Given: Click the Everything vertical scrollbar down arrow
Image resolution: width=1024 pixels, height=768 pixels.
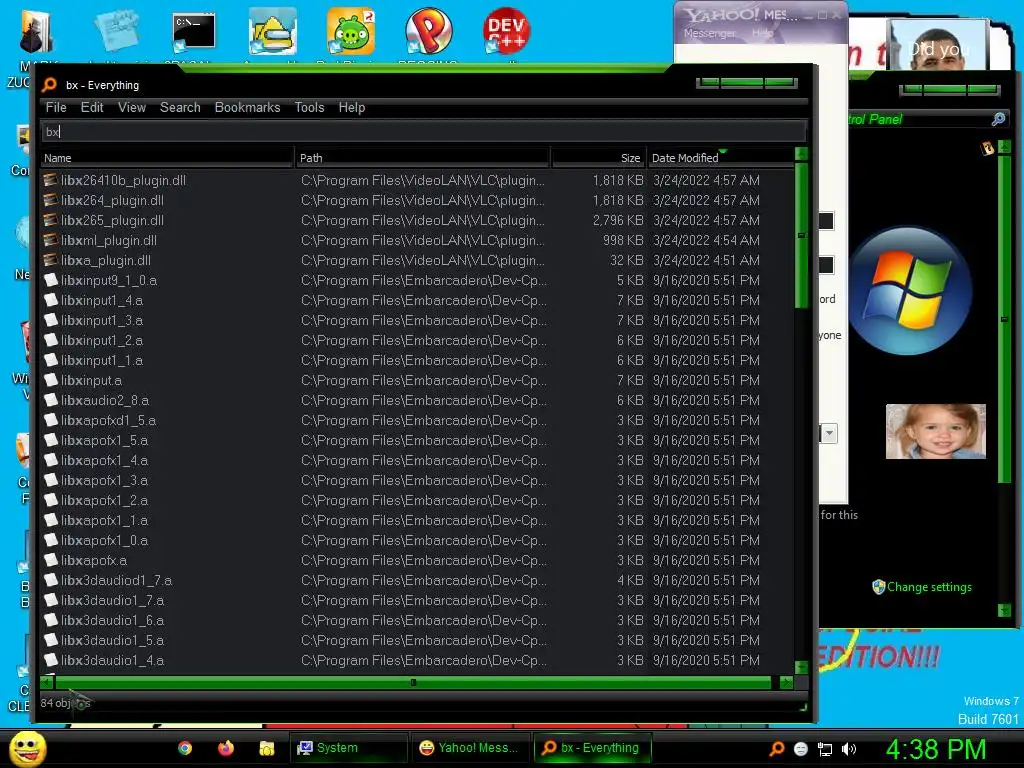Looking at the screenshot, I should point(802,667).
